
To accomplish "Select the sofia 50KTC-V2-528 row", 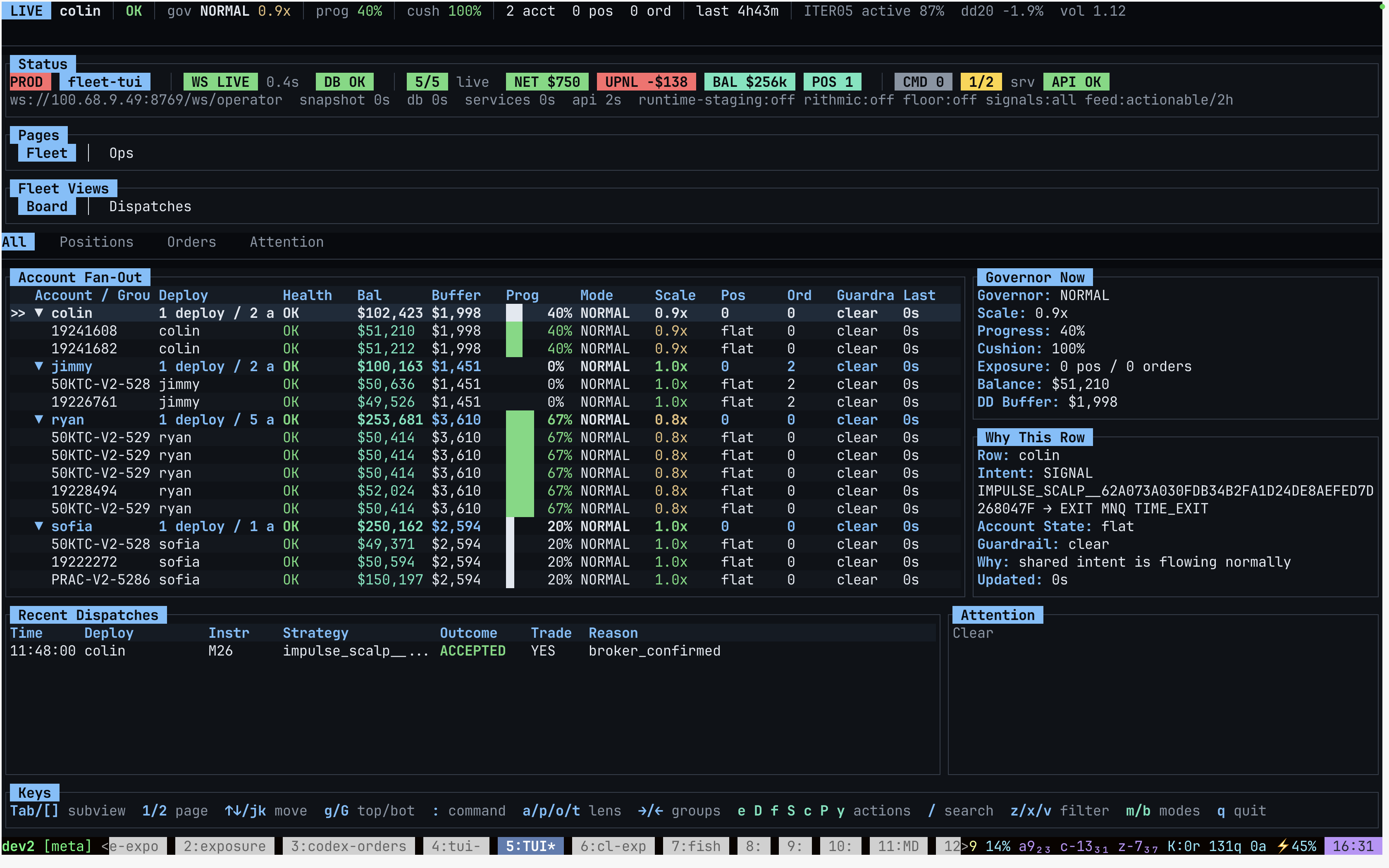I will 485,544.
